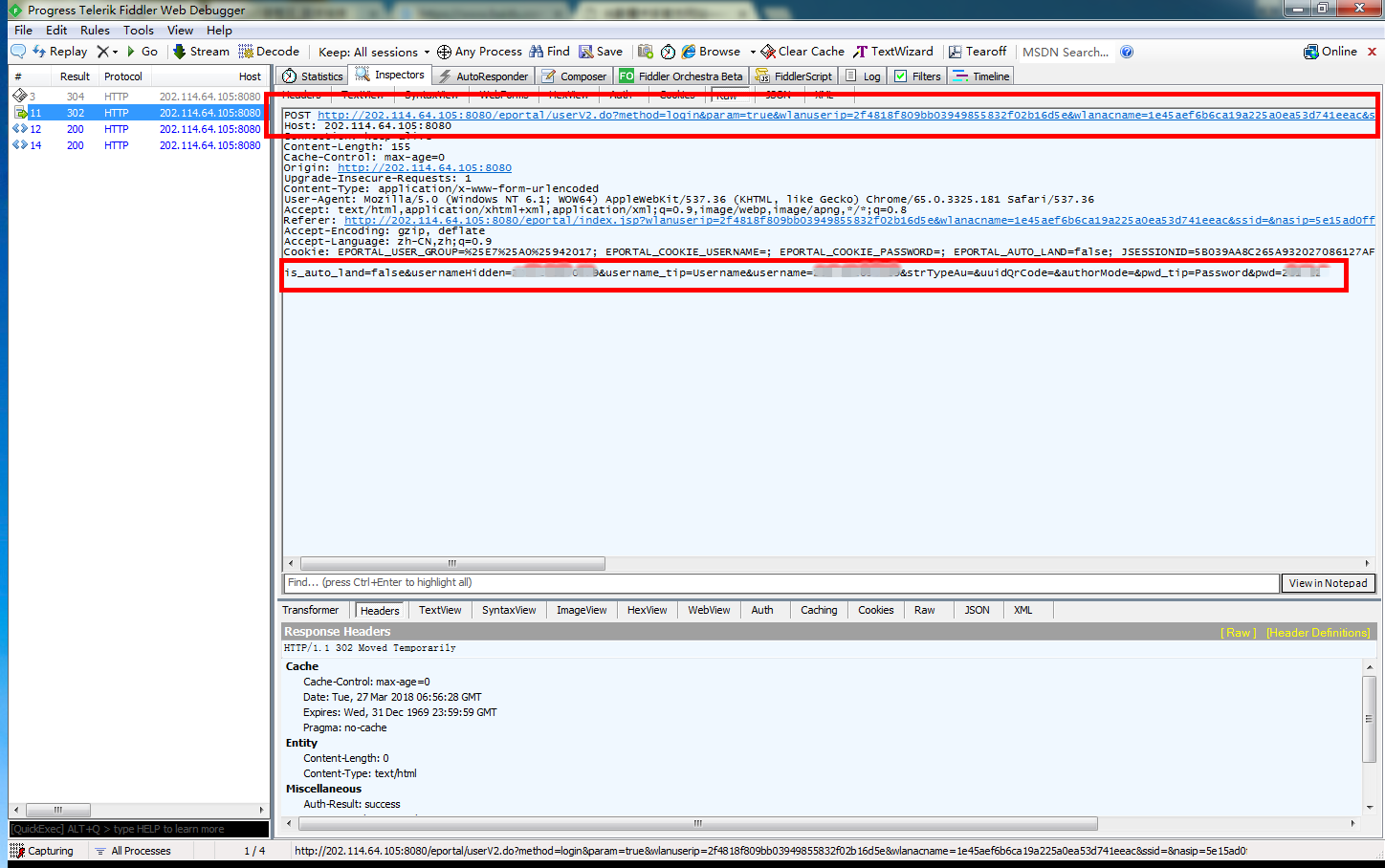1385x868 pixels.
Task: Click the timer stopwatch icon
Action: [668, 52]
